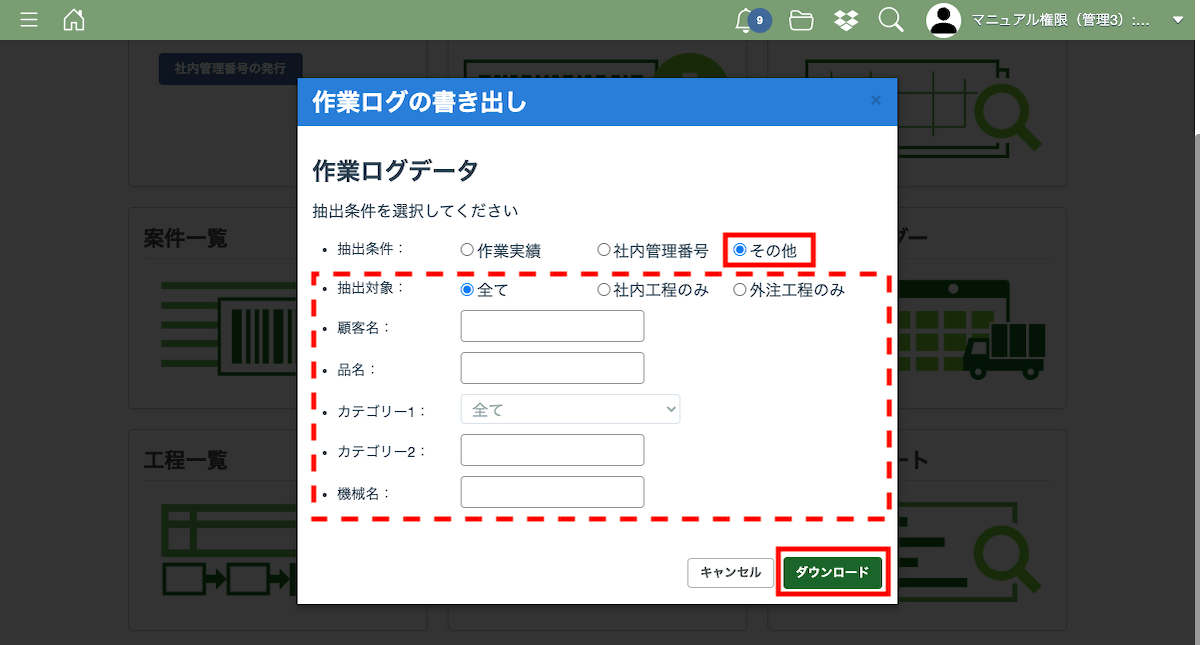1200x645 pixels.
Task: Expand the カテゴリー1 dropdown
Action: 570,410
